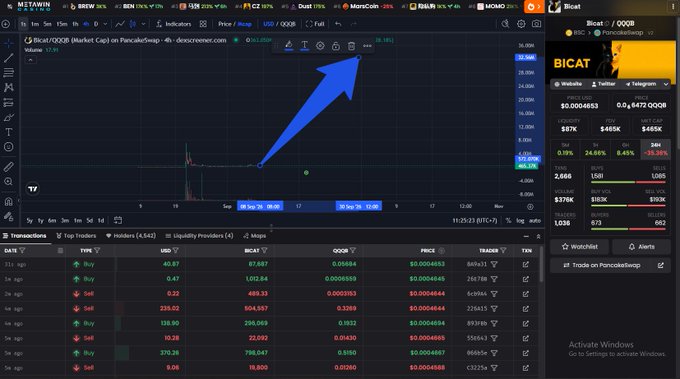
Task: Select the pattern drawing tool
Action: [8, 88]
